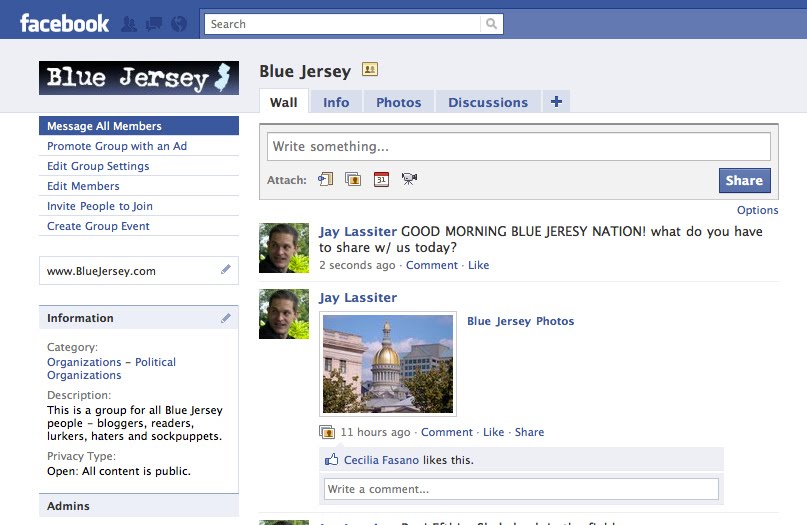
Task: Click the search magnifier button
Action: (x=492, y=24)
